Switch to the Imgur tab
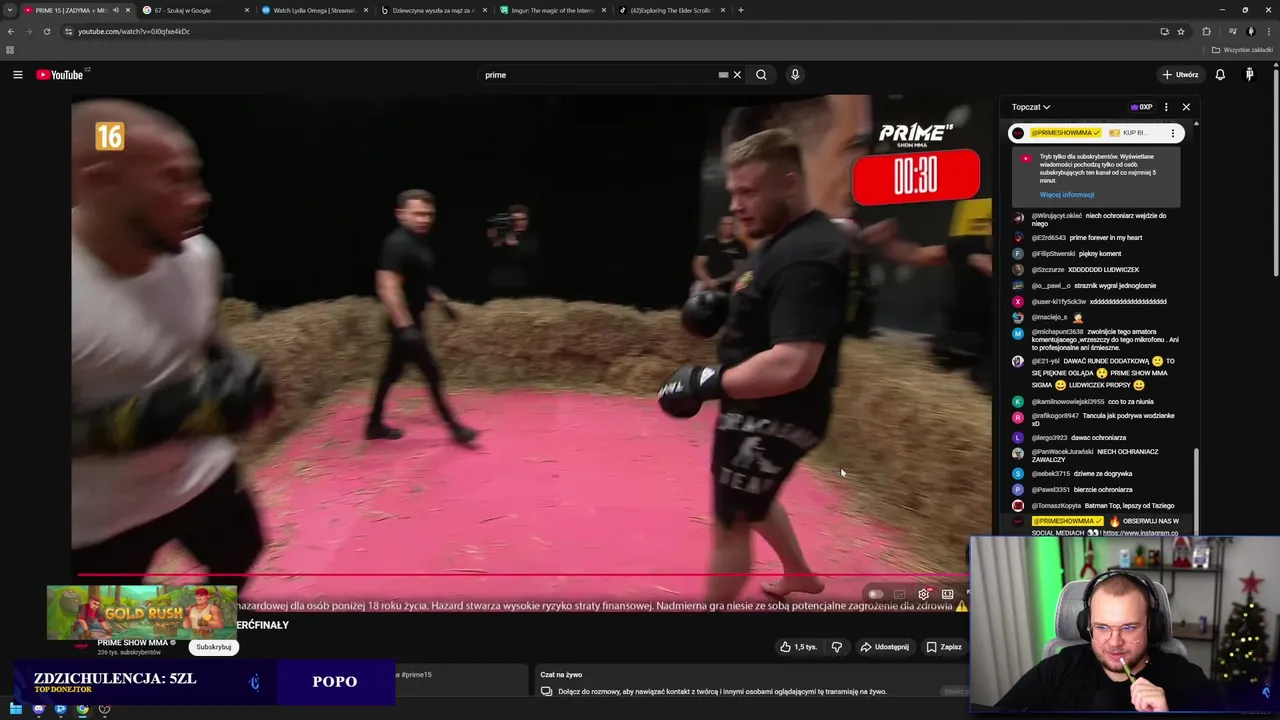This screenshot has height=720, width=1280. 552,10
